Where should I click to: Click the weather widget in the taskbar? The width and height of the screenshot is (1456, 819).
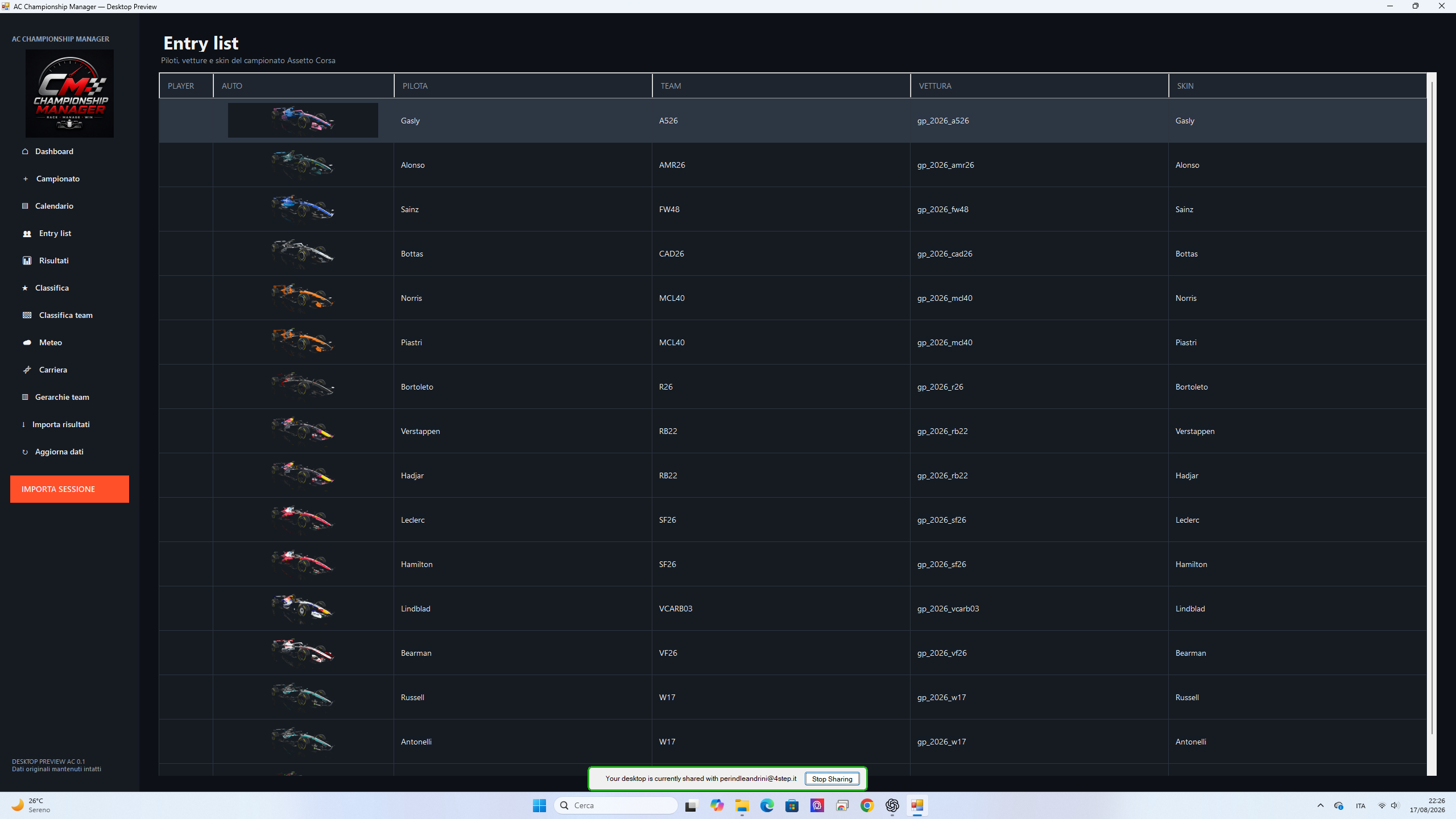pos(31,805)
